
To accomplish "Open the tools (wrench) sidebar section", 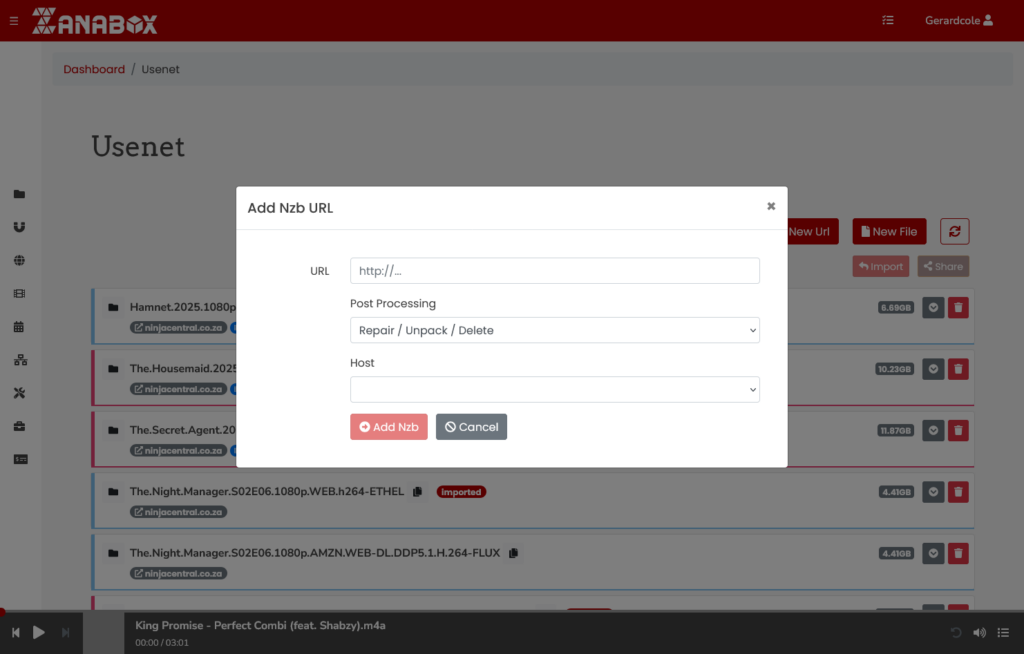I will [x=19, y=393].
